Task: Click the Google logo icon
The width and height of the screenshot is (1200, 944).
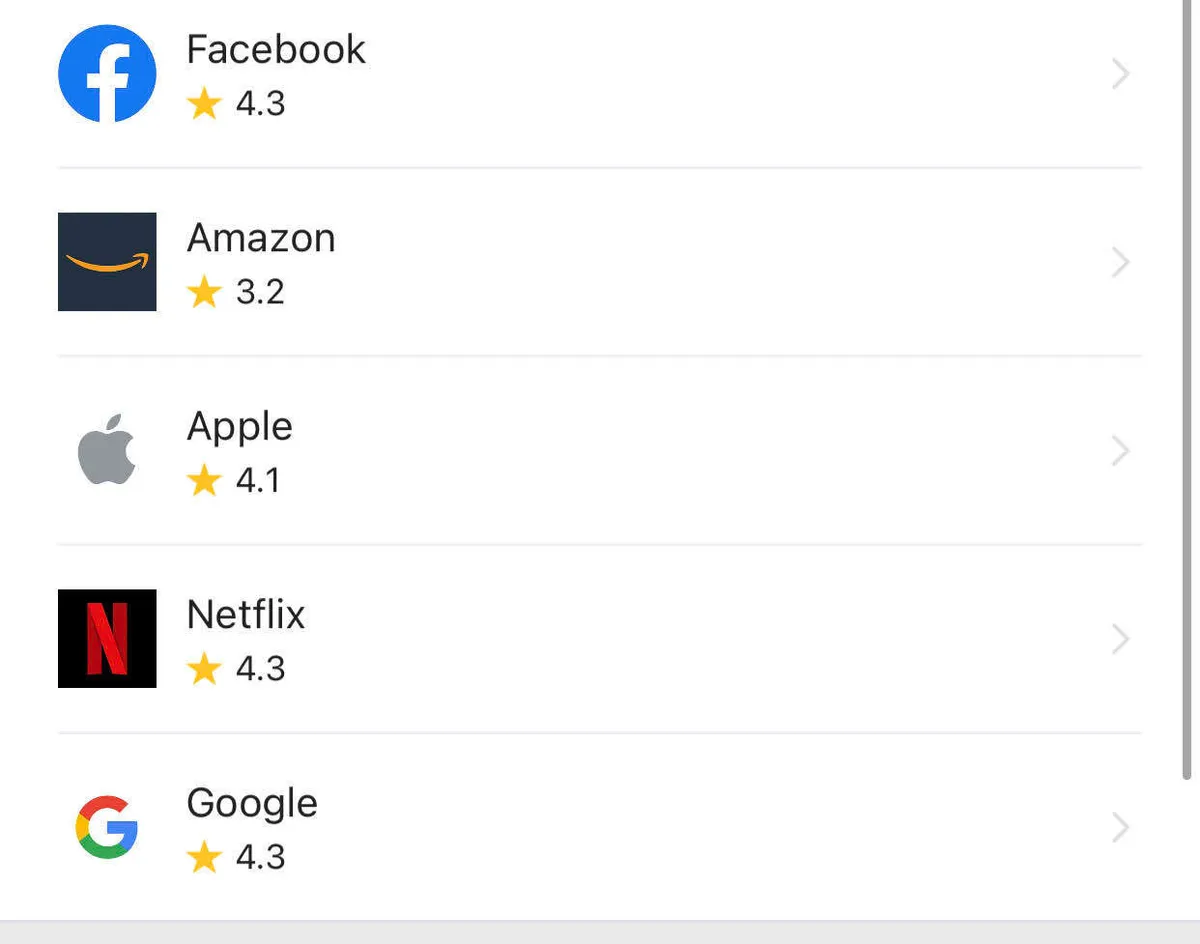Action: (107, 827)
